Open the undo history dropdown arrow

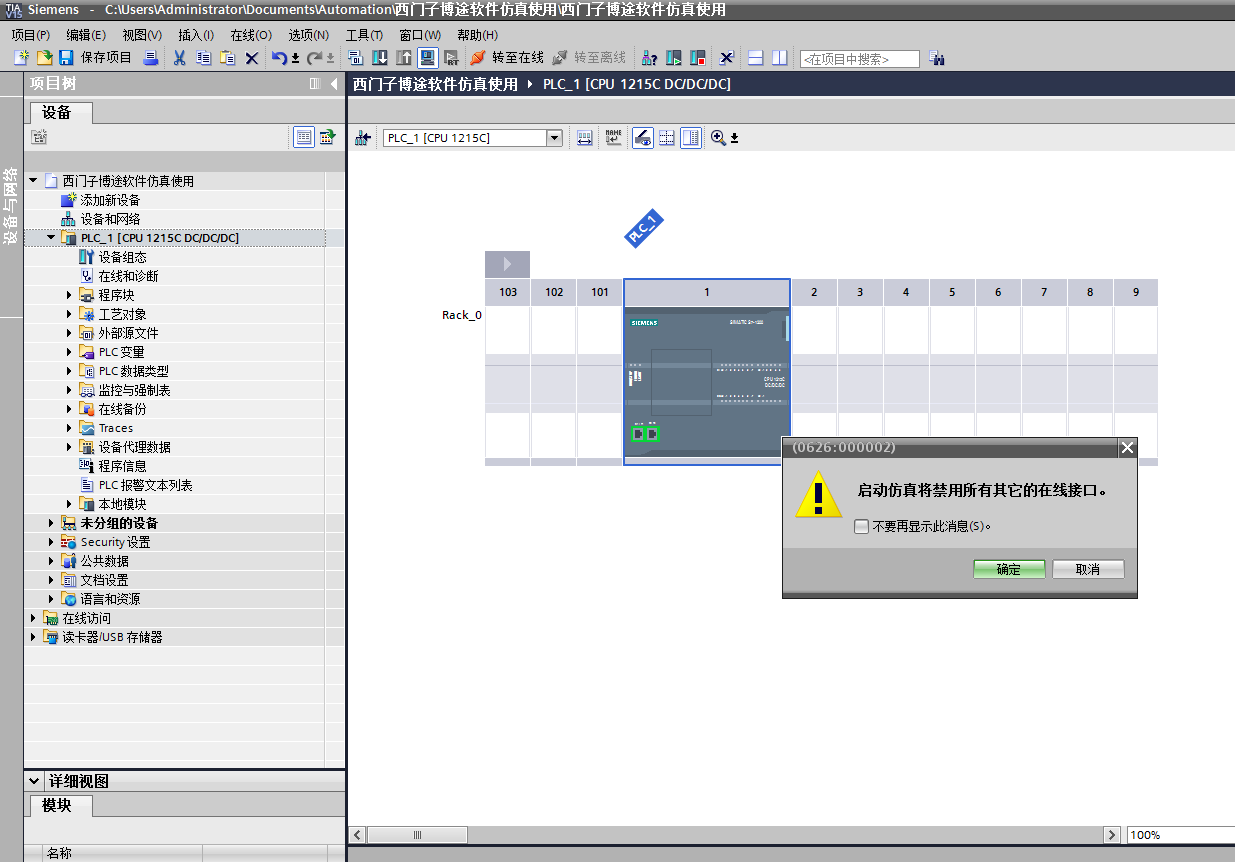click(296, 58)
